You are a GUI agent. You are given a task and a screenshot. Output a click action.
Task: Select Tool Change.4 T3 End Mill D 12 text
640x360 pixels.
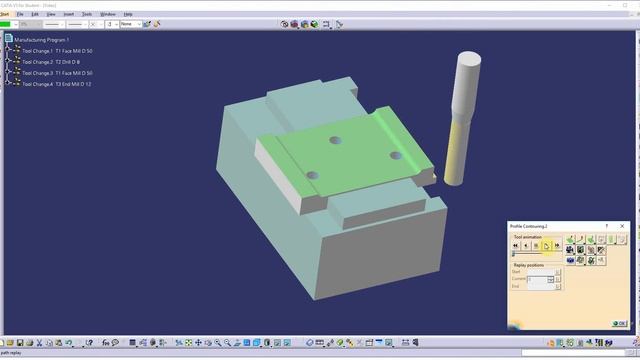pos(56,84)
